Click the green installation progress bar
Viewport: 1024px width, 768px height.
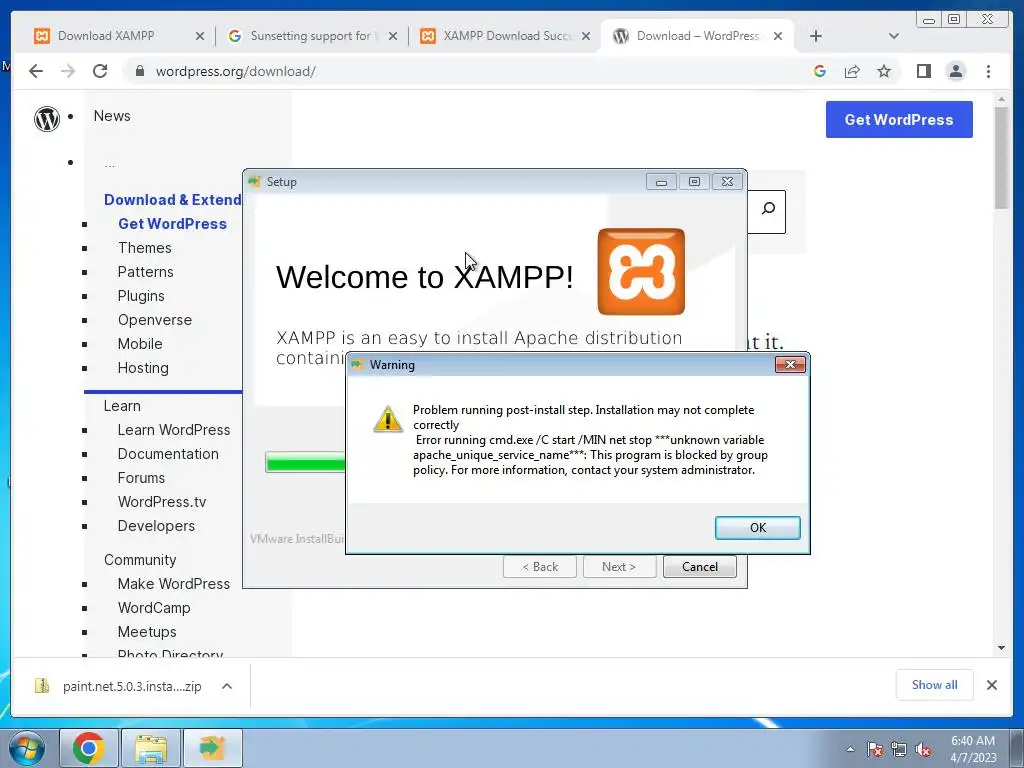click(x=305, y=462)
